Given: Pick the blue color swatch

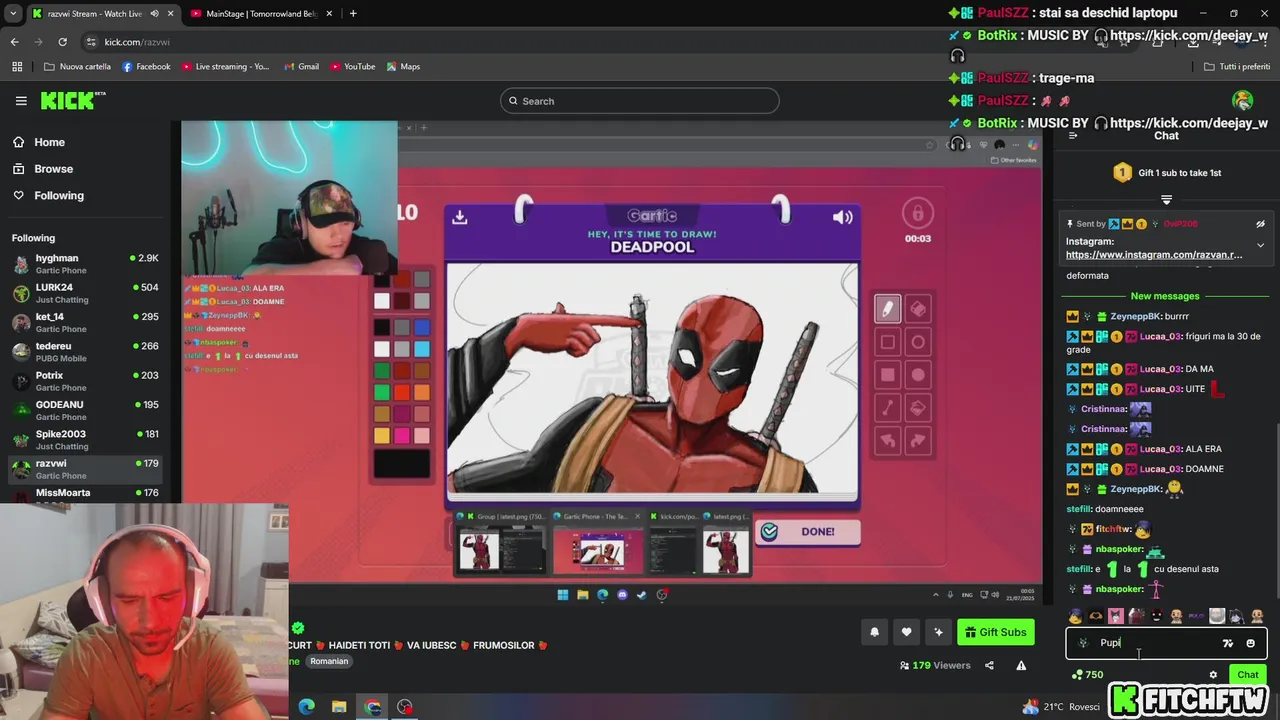Looking at the screenshot, I should 421,327.
